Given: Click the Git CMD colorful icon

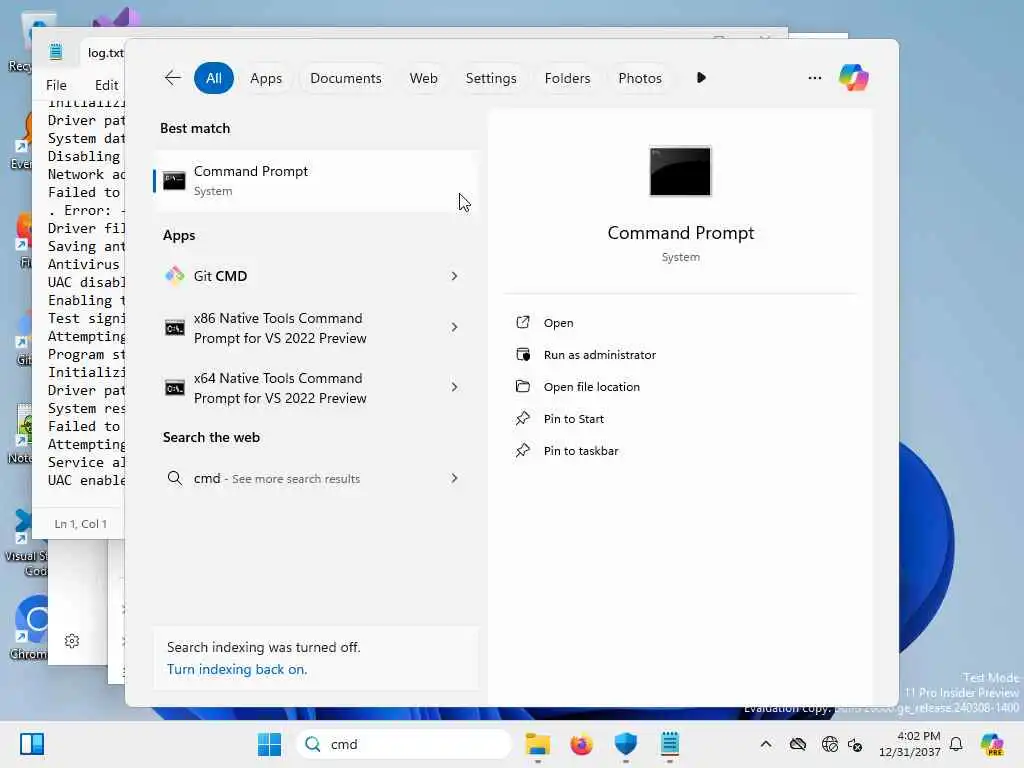Looking at the screenshot, I should coord(174,276).
